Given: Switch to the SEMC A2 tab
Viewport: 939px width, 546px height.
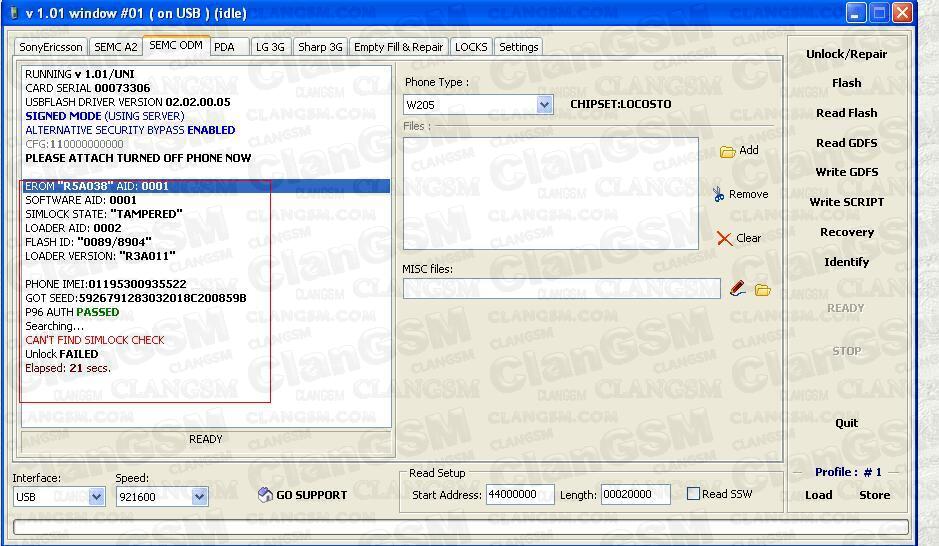Looking at the screenshot, I should point(116,47).
